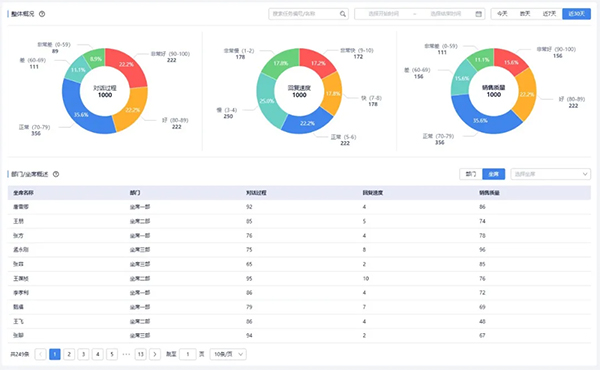Click the help icon beside 整体概况
Image resolution: width=600 pixels, height=370 pixels.
click(42, 14)
